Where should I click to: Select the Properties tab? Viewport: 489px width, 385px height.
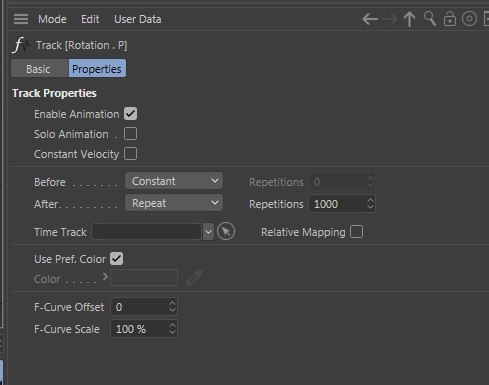[97, 69]
